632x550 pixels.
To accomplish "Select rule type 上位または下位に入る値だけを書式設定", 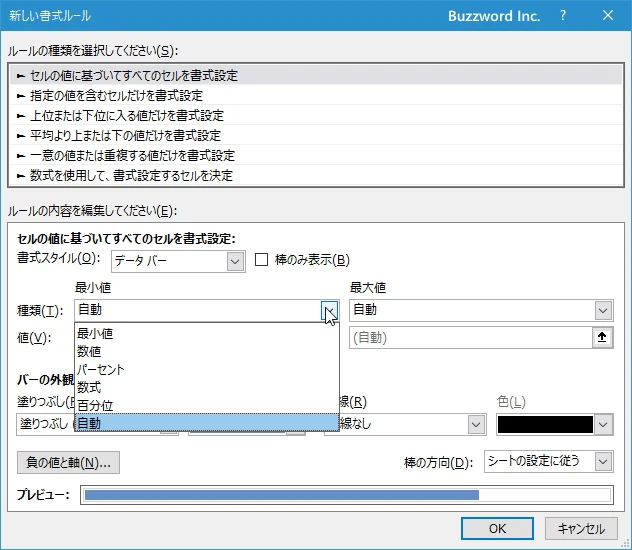I will (x=316, y=116).
